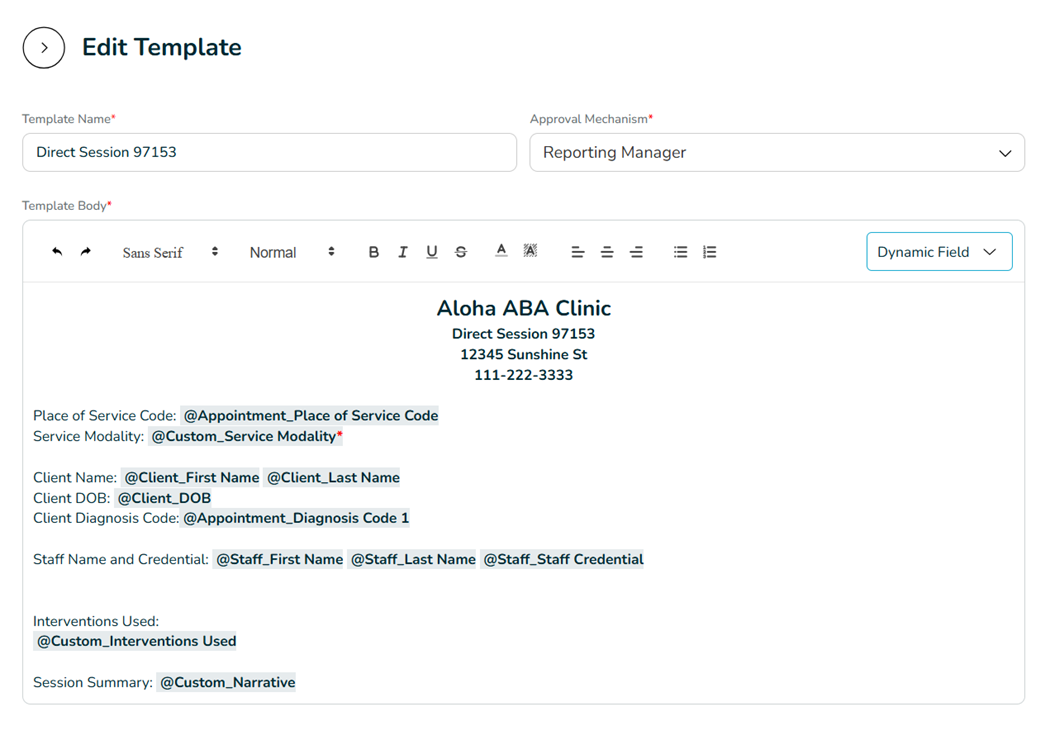Click the undo arrow in the editor toolbar
The image size is (1050, 740).
57,252
